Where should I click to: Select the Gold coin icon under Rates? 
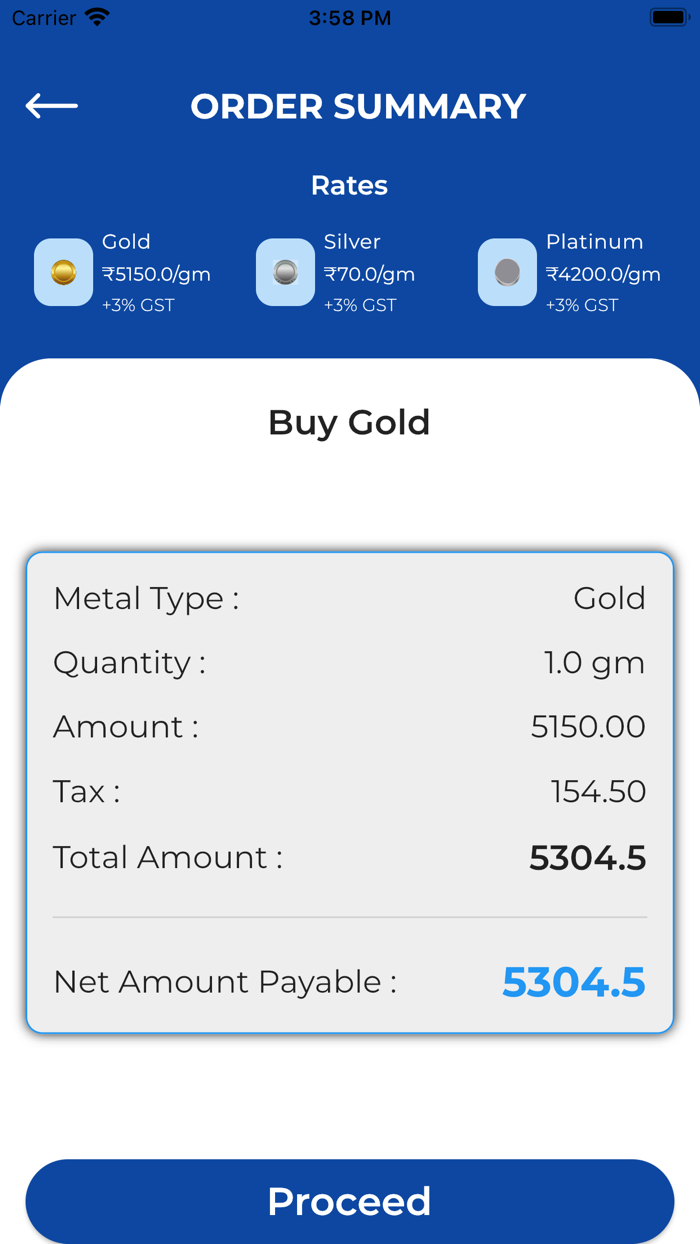tap(62, 272)
